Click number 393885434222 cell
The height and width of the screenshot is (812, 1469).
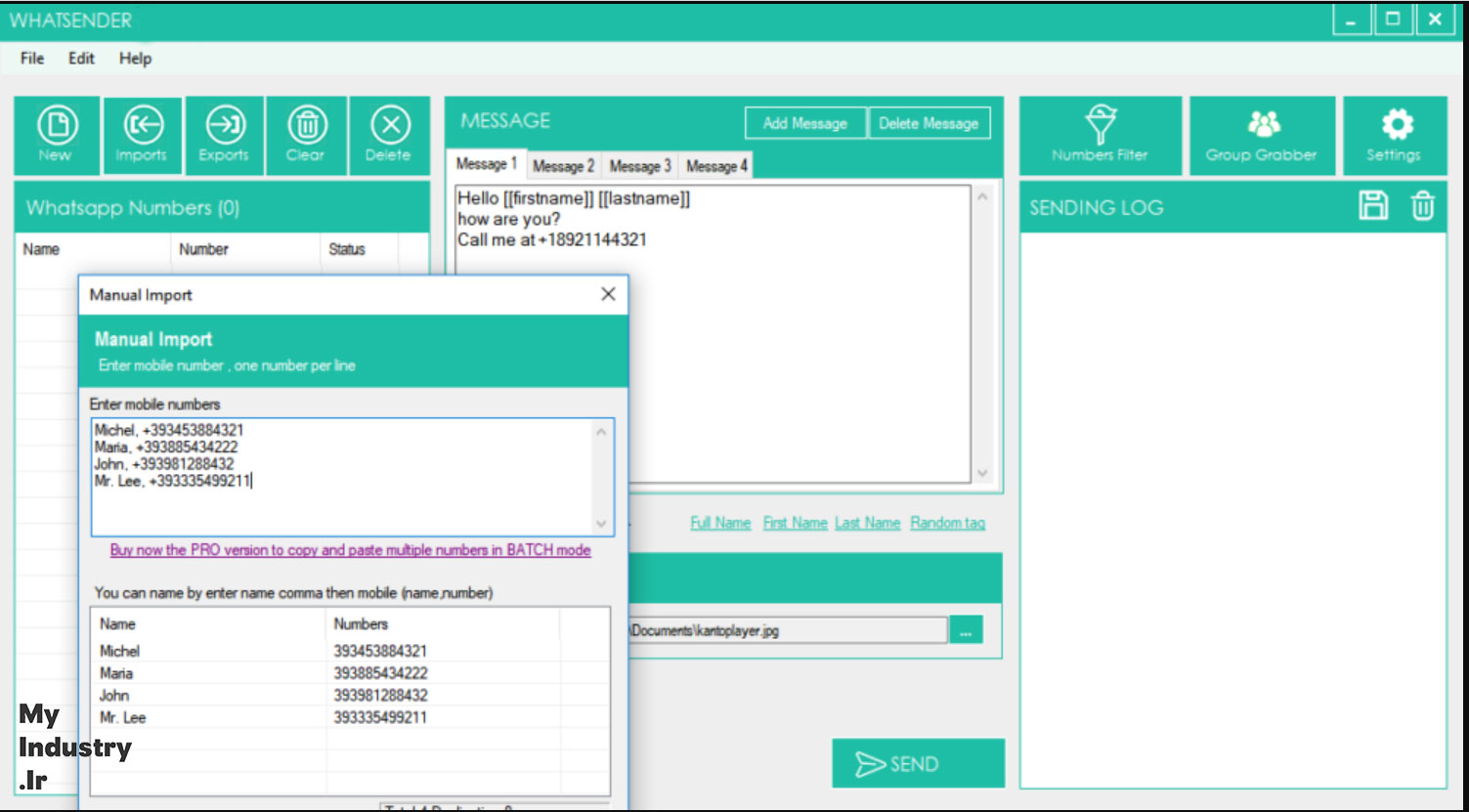point(380,673)
